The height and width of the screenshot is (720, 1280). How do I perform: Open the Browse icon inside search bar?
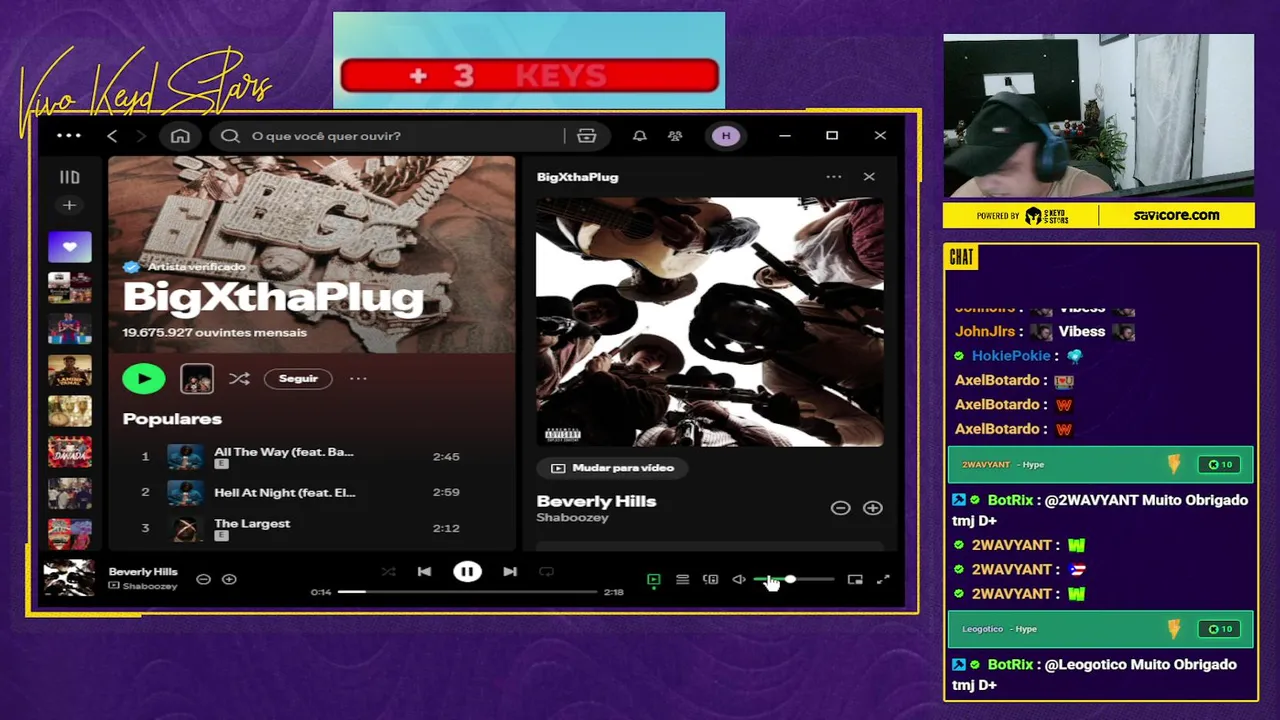587,136
